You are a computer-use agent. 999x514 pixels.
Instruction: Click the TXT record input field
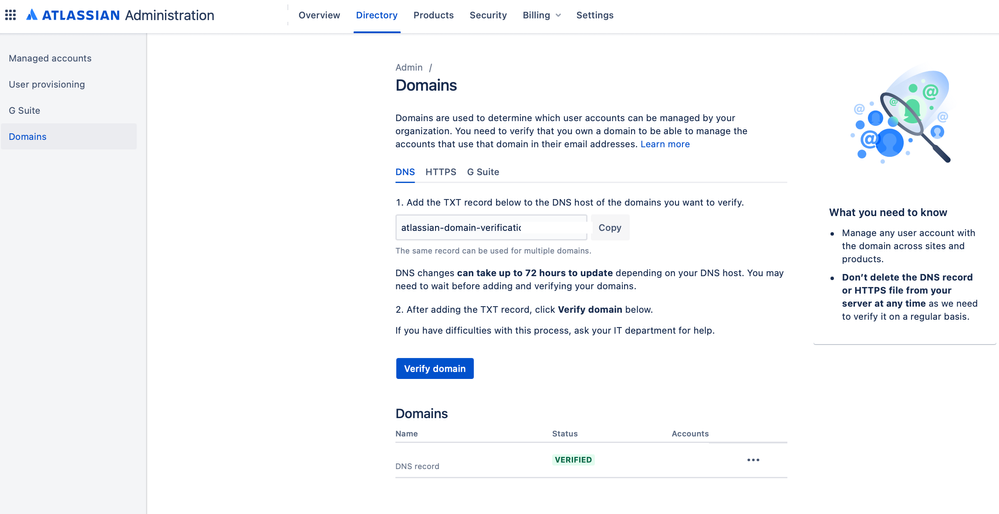coord(491,227)
